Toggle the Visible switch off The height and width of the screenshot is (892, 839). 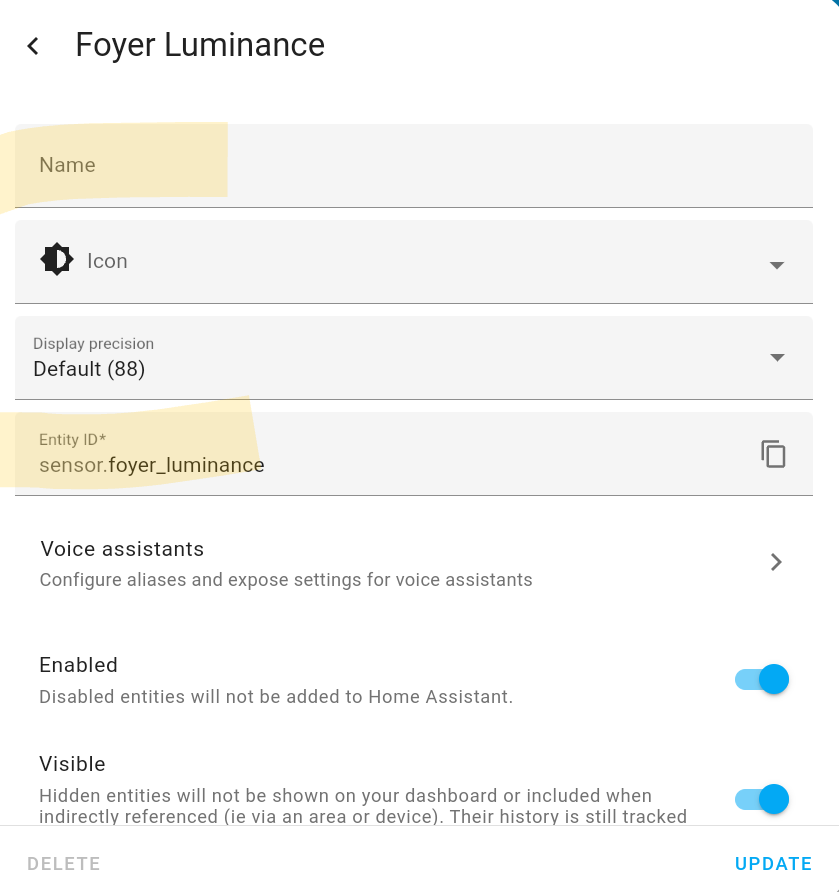[x=762, y=799]
